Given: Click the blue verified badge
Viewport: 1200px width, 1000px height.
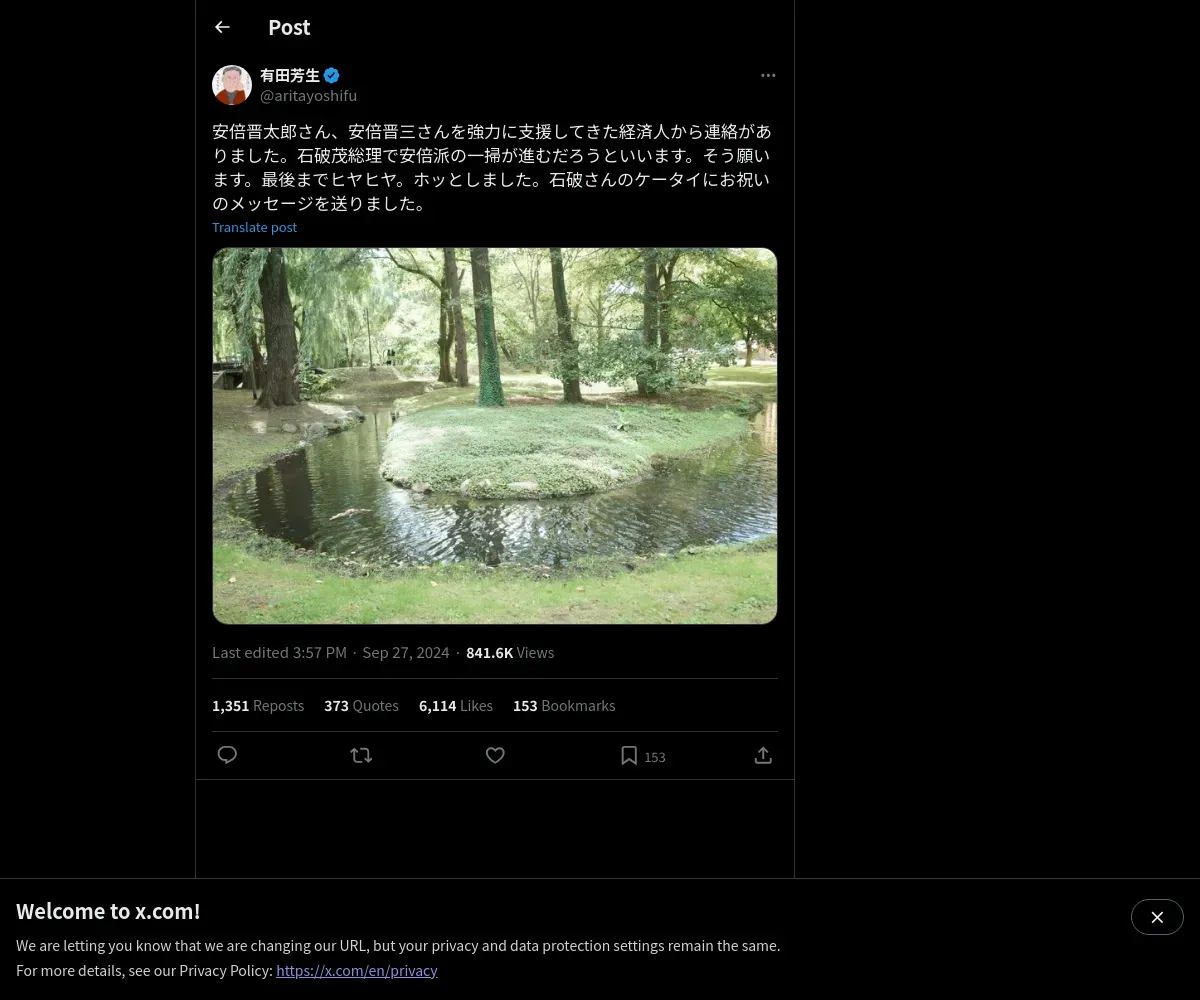Looking at the screenshot, I should (332, 75).
